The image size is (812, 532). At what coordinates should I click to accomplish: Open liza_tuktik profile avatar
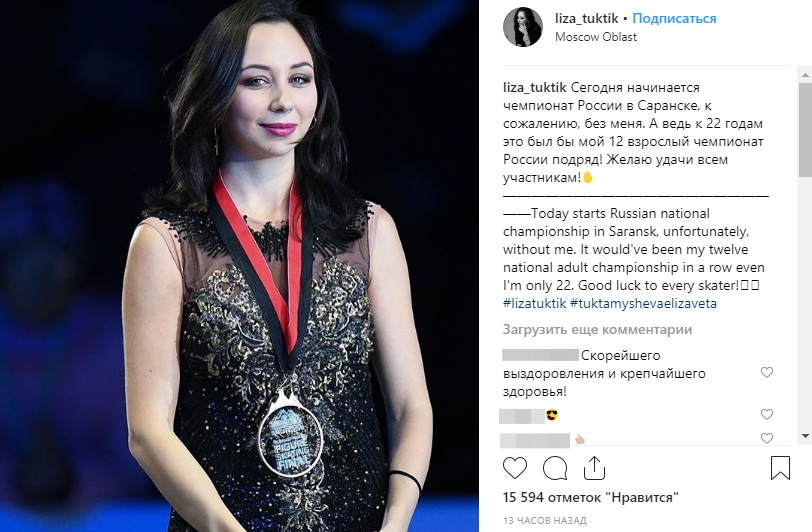(x=523, y=27)
